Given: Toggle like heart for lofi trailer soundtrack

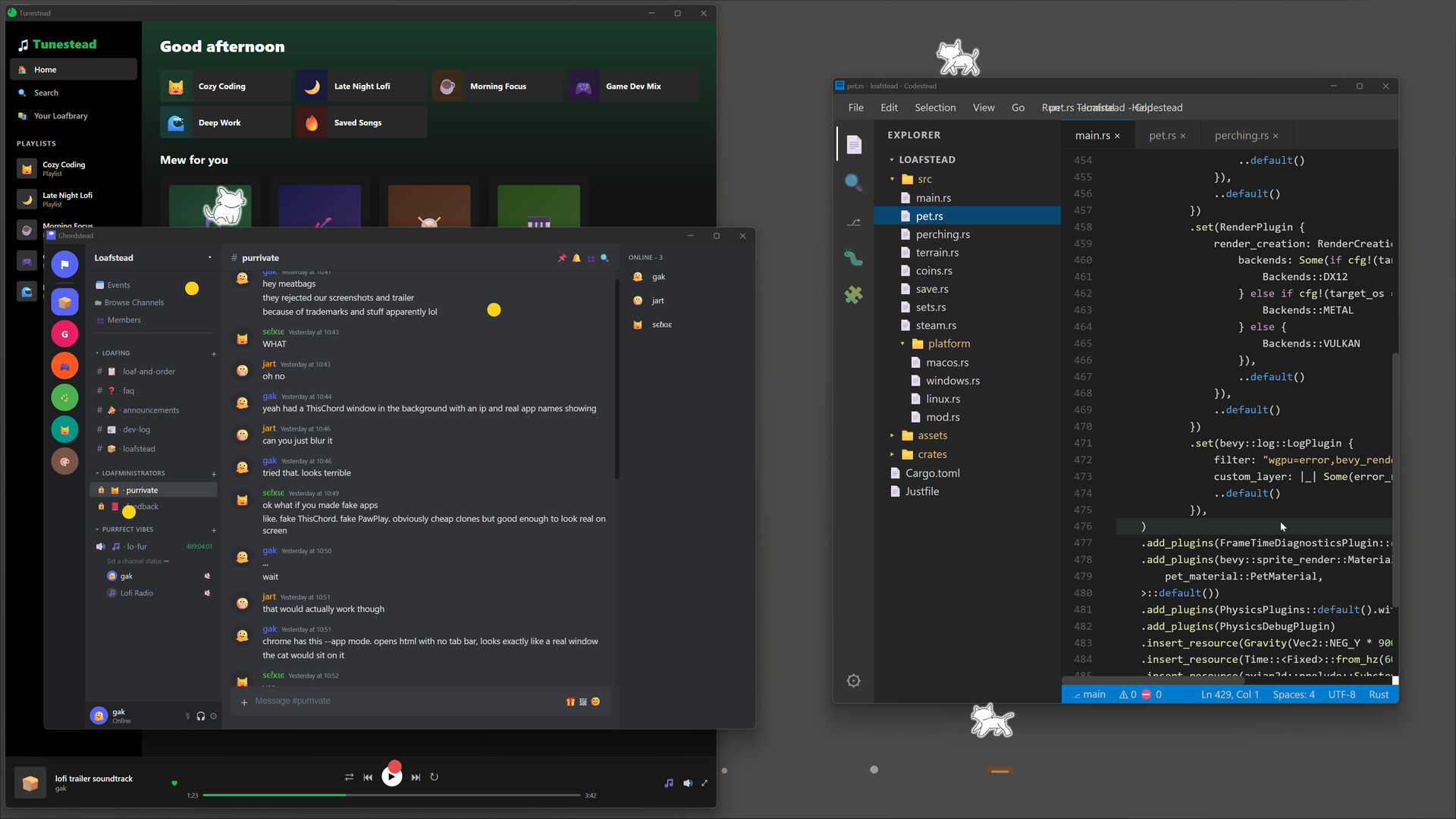Looking at the screenshot, I should point(174,783).
